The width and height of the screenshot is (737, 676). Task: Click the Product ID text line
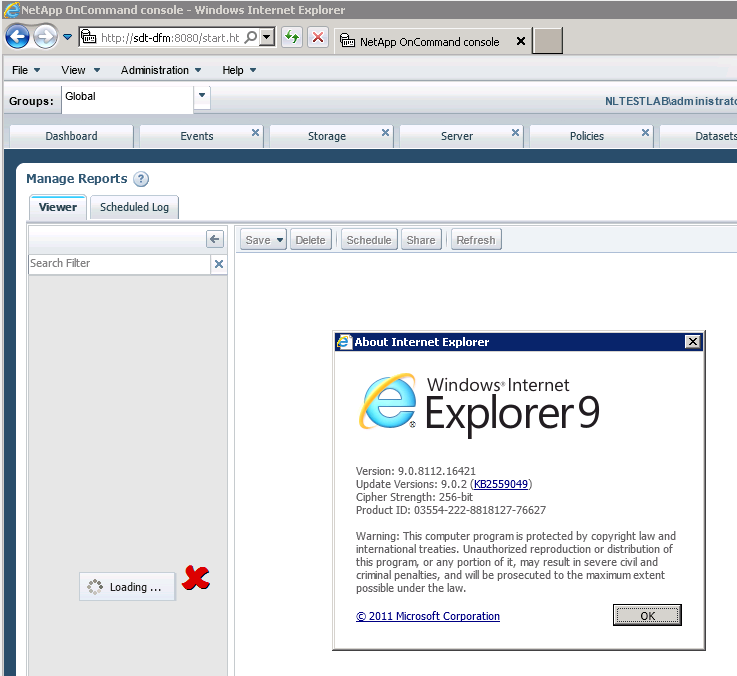pos(451,510)
